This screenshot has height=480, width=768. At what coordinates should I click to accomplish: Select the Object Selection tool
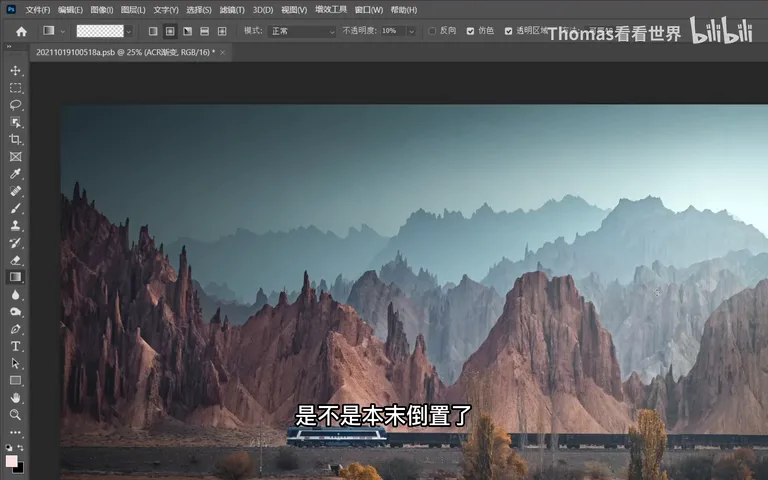15,122
